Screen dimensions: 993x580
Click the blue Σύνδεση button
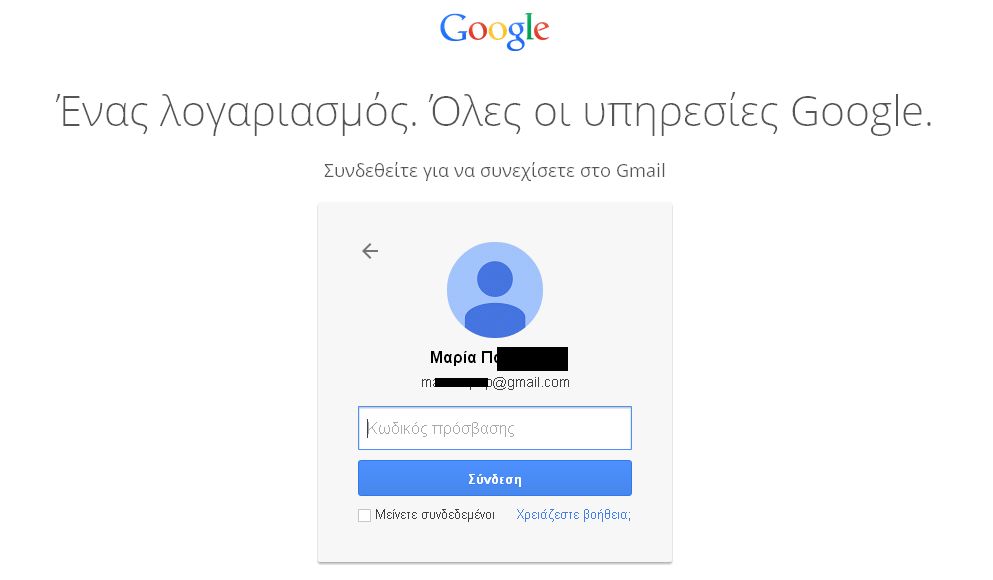(495, 478)
